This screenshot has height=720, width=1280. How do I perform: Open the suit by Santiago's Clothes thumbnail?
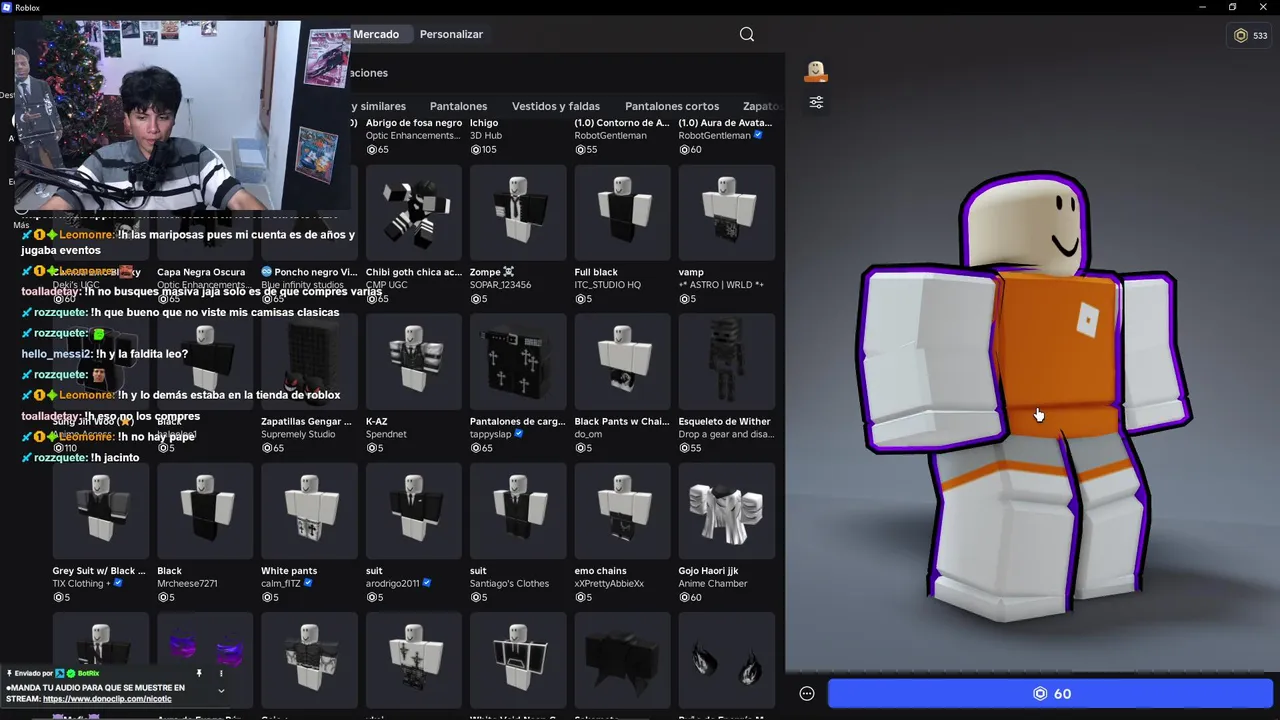(x=518, y=511)
